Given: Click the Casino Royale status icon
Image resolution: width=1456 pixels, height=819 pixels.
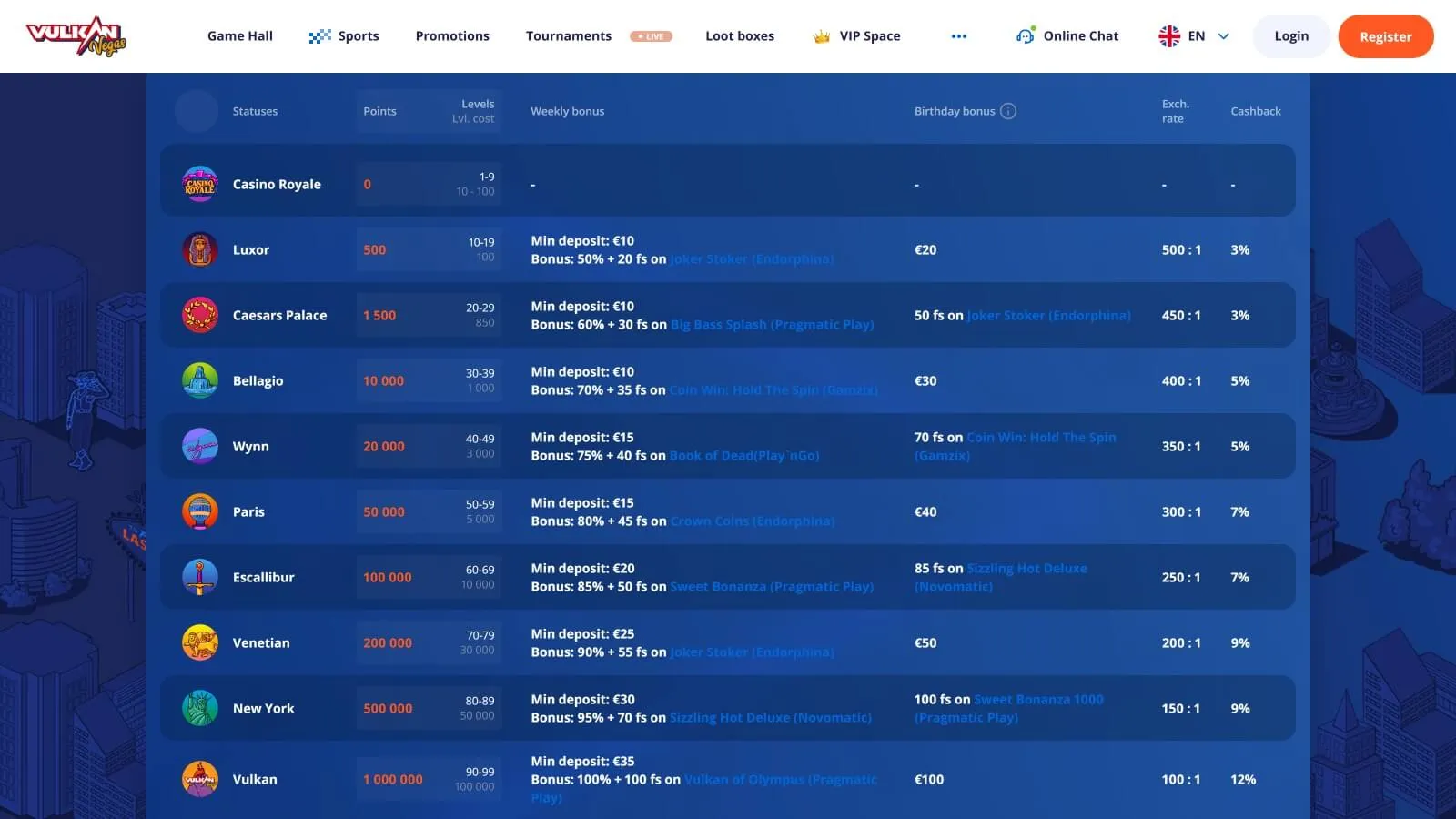Looking at the screenshot, I should tap(200, 184).
